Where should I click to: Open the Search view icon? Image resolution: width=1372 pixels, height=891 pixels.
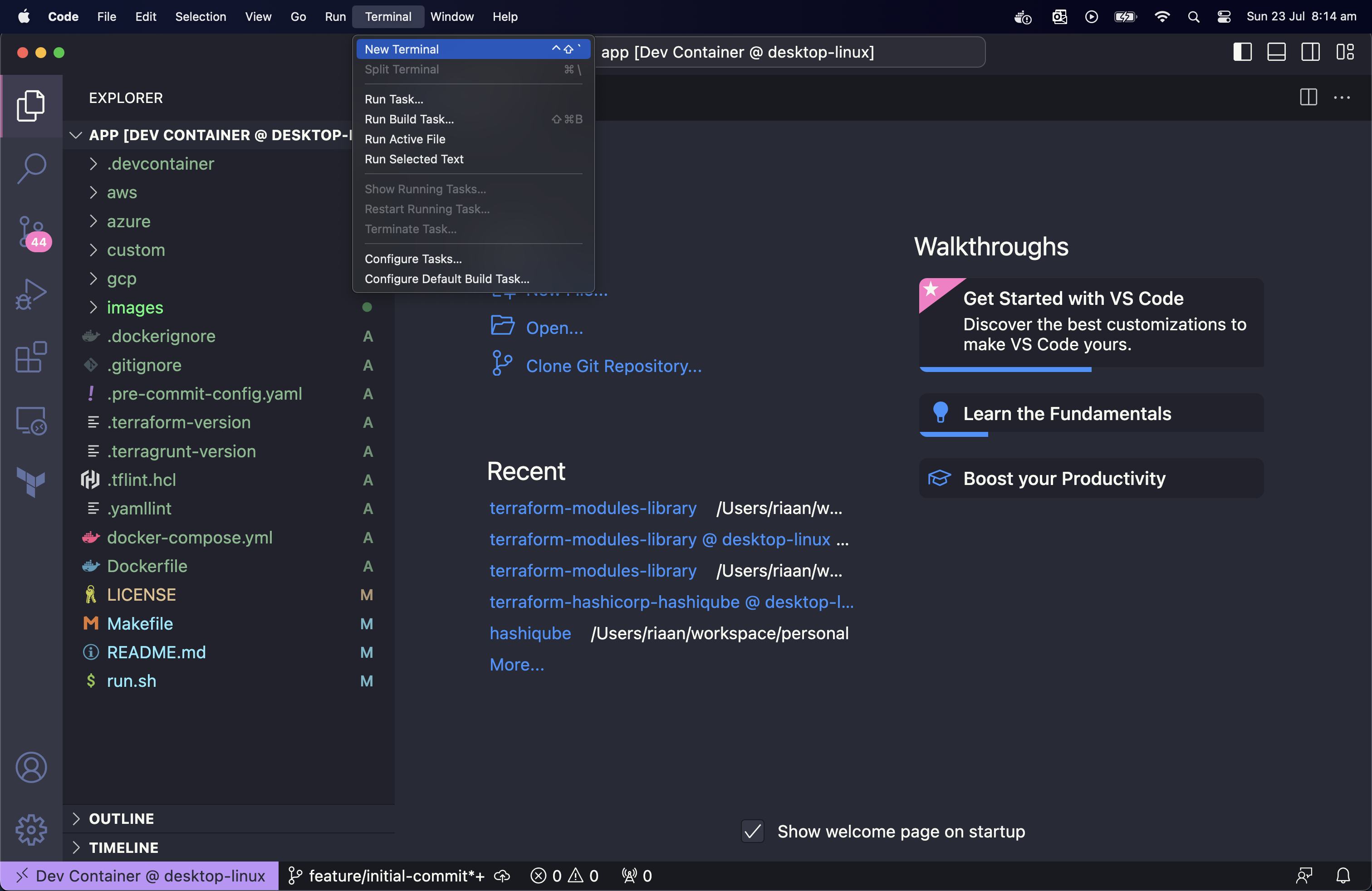point(31,168)
